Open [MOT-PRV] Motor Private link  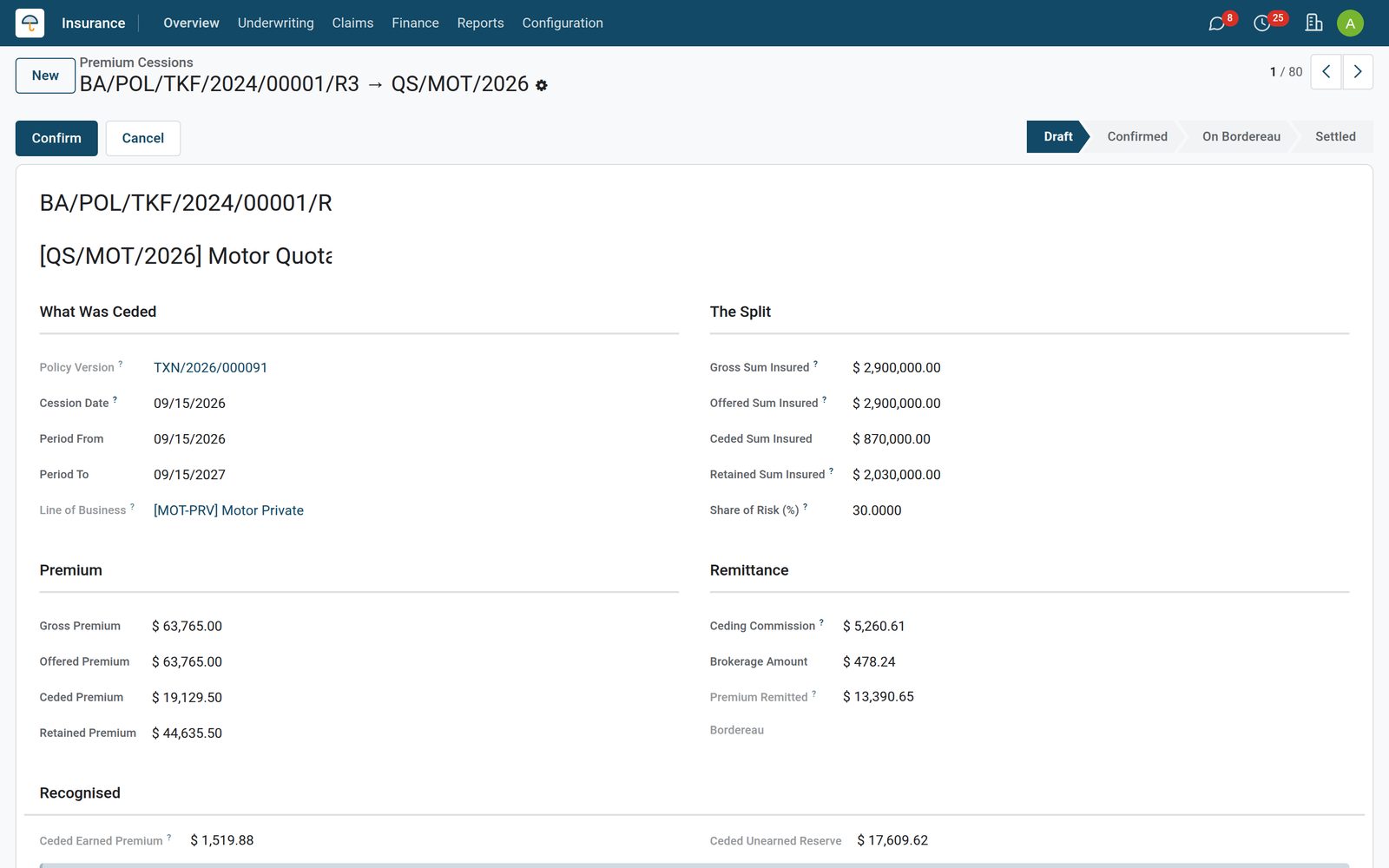228,510
